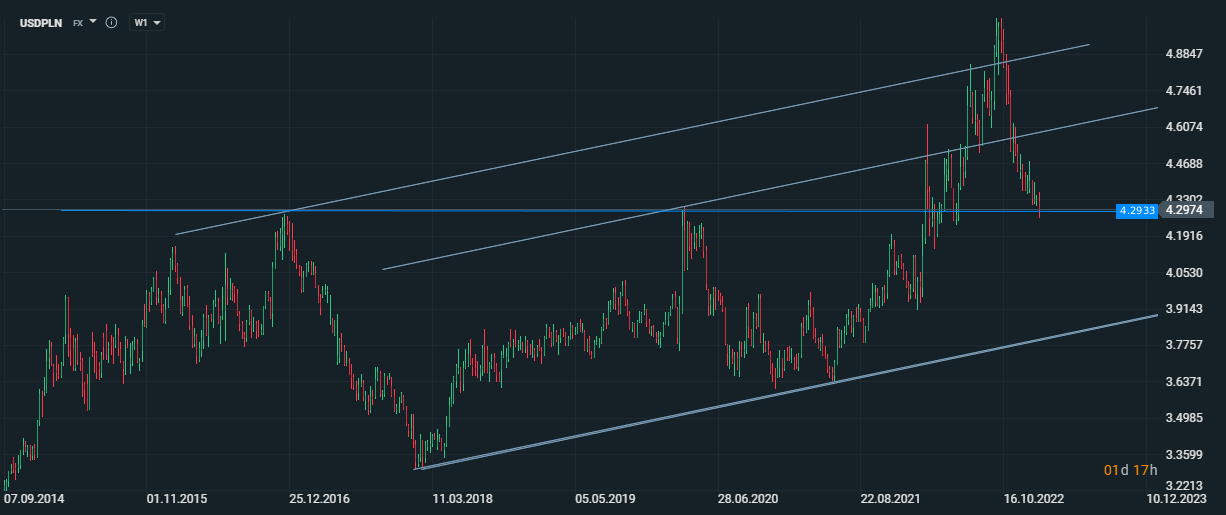Image resolution: width=1226 pixels, height=515 pixels.
Task: Click the 4.8847 price axis label
Action: (1183, 54)
